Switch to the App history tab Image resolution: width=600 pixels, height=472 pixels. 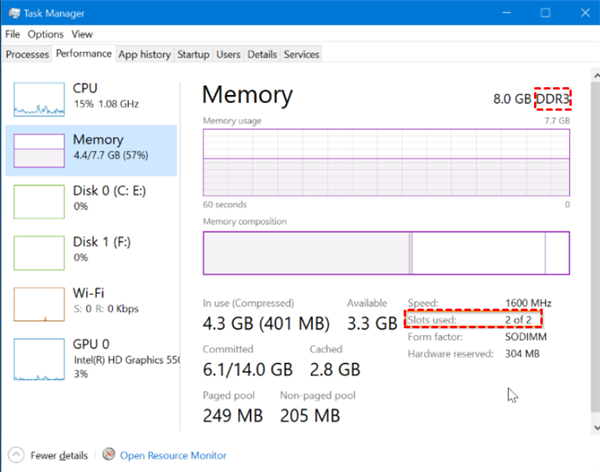point(145,54)
